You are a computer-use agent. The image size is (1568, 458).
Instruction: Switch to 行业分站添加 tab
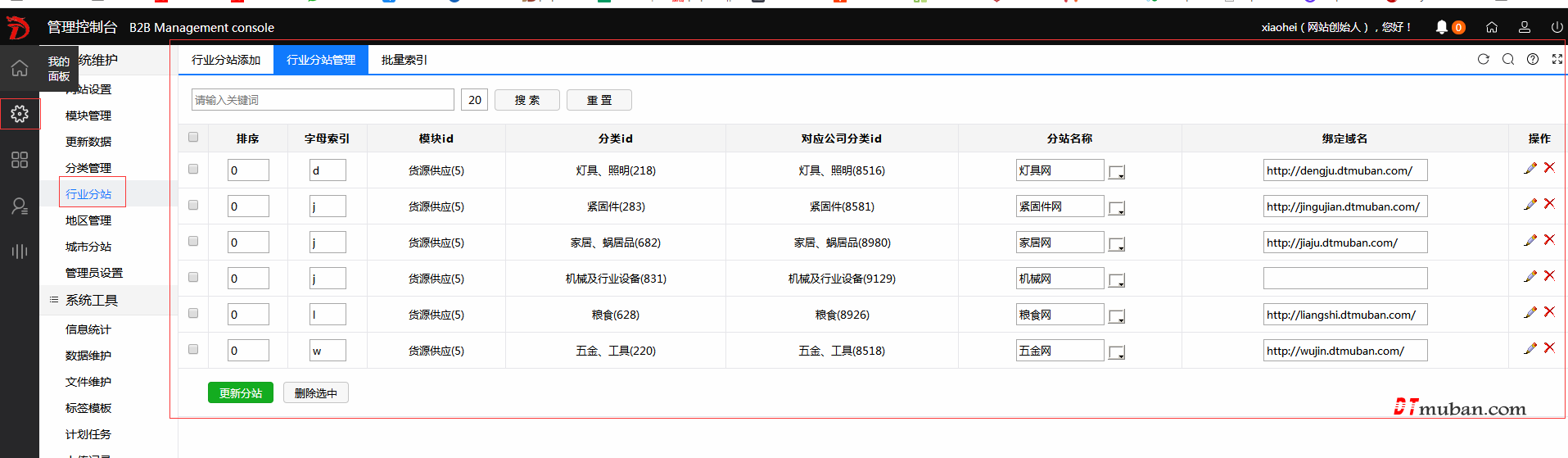pyautogui.click(x=226, y=60)
